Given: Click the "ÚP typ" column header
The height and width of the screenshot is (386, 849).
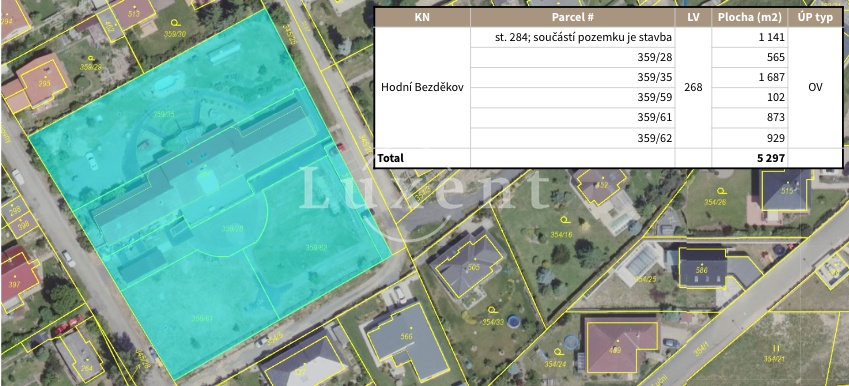Looking at the screenshot, I should pos(815,17).
